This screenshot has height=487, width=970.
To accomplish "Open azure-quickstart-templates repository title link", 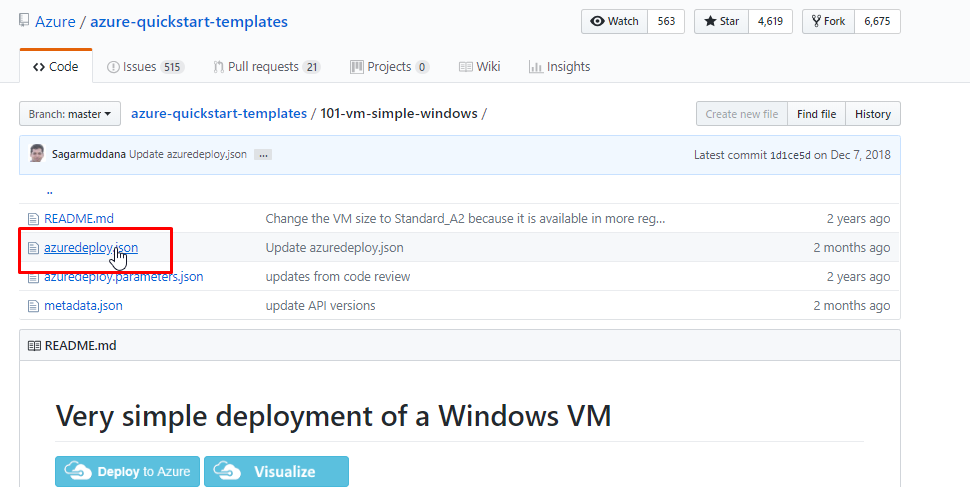I will pyautogui.click(x=189, y=22).
